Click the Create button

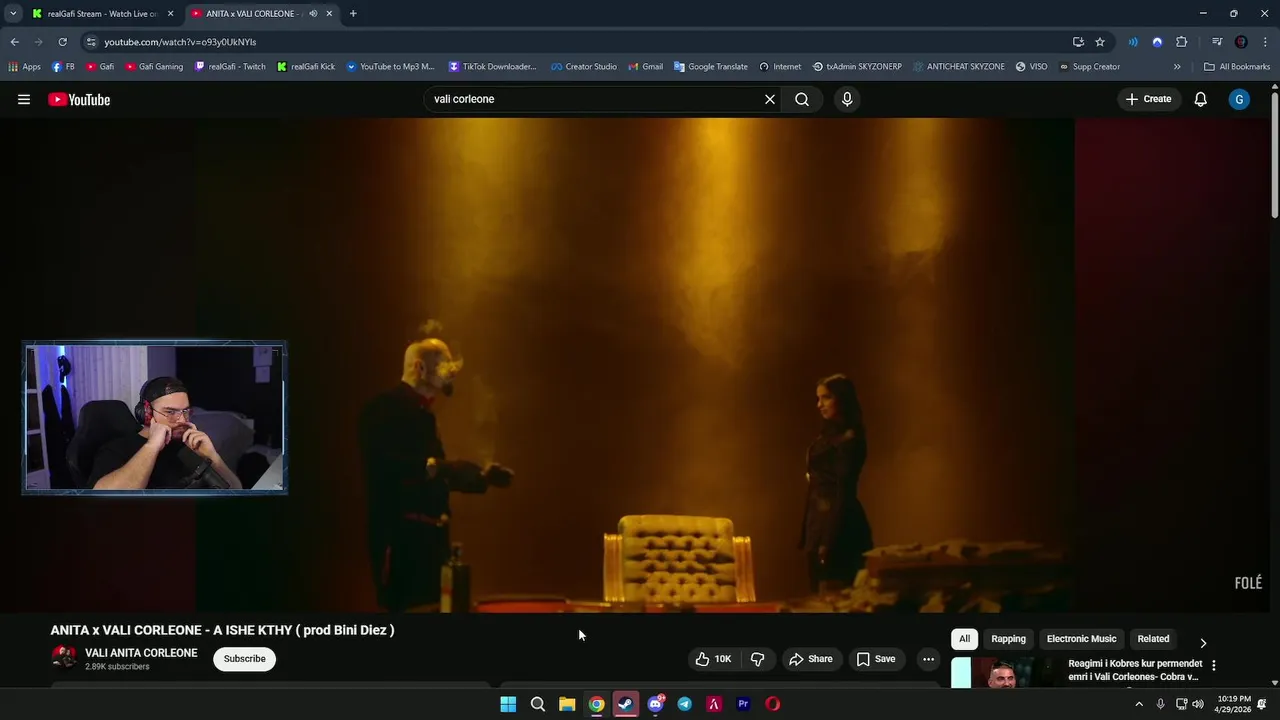click(x=1148, y=99)
